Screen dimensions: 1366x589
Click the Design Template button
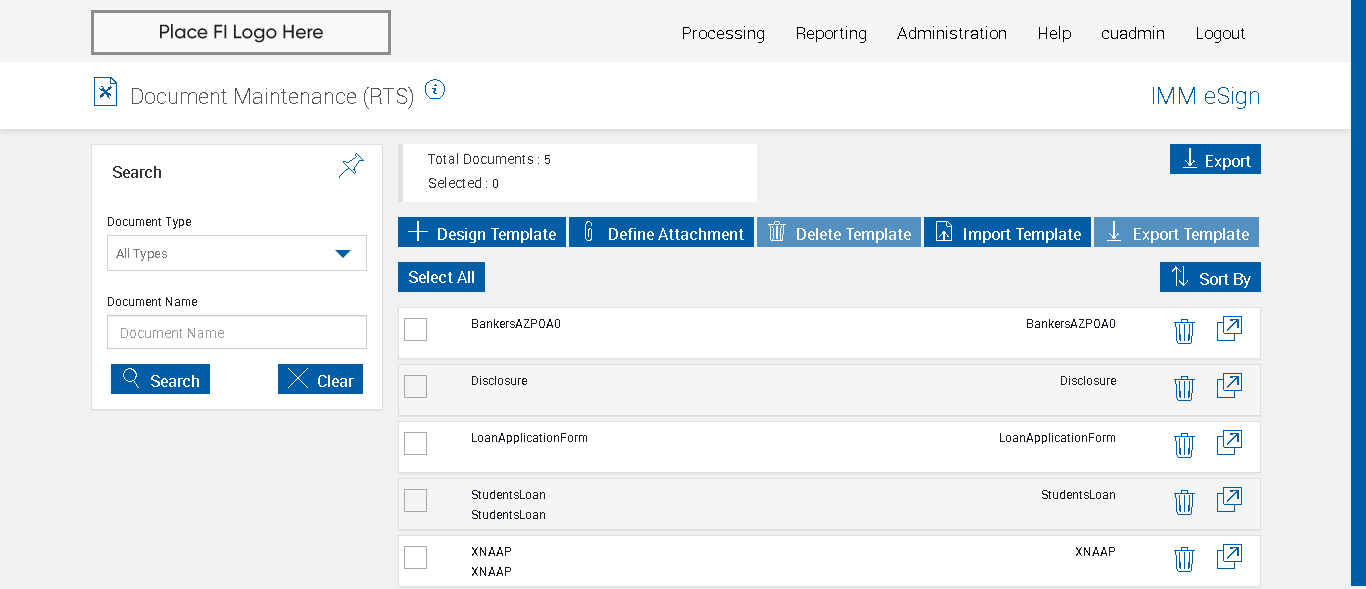(482, 233)
